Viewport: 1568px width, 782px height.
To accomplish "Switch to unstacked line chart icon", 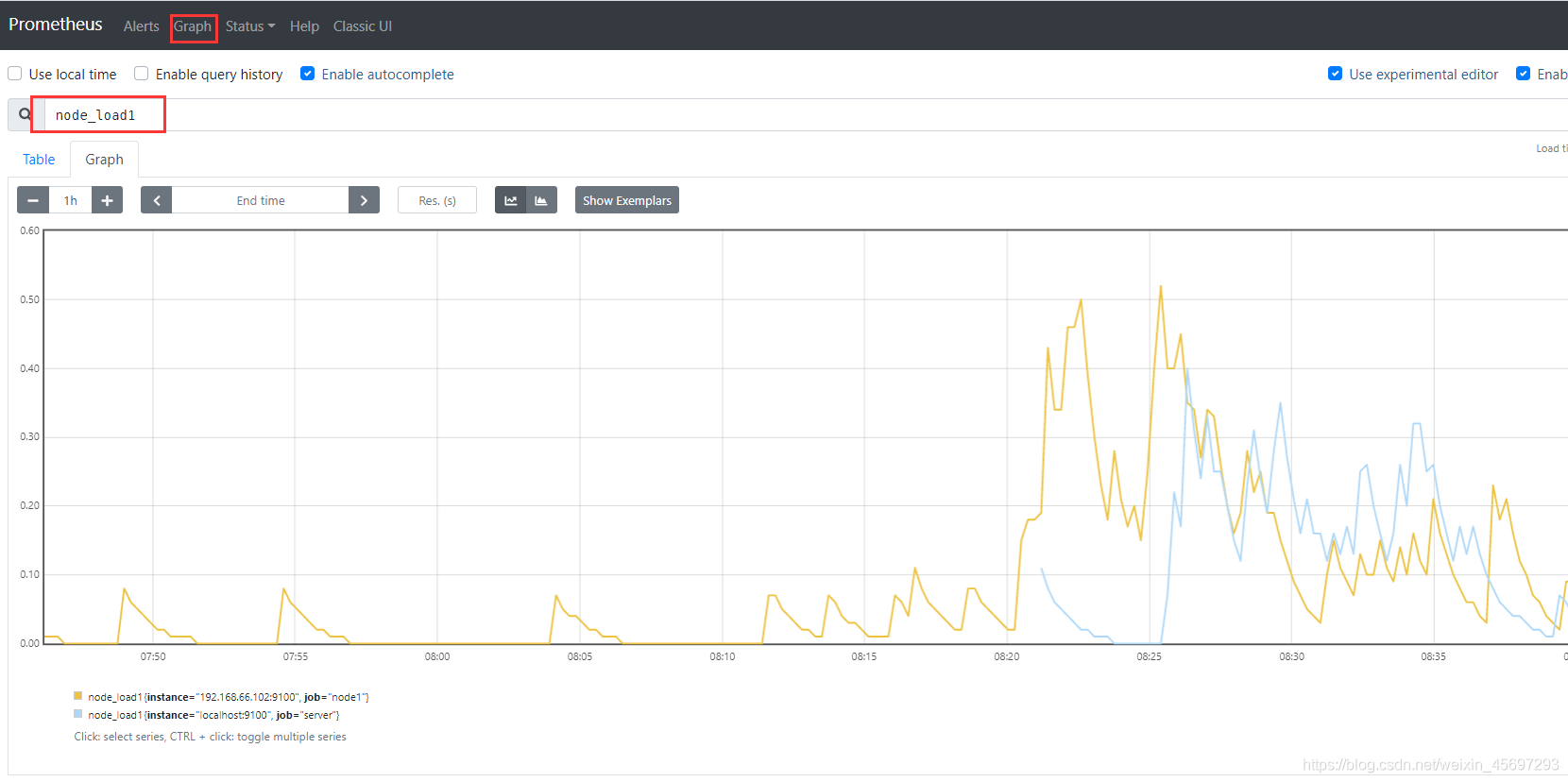I will tap(510, 200).
